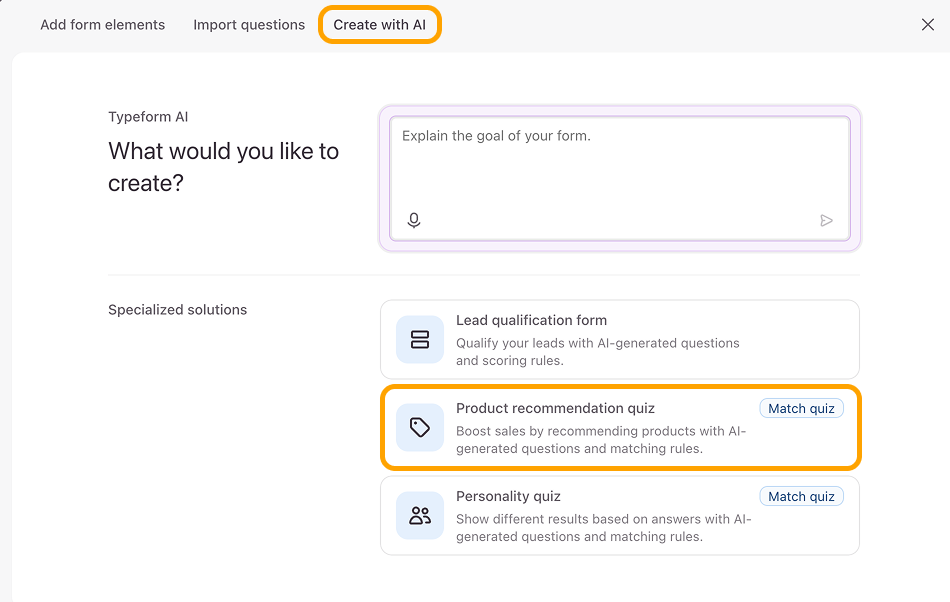Select the Product recommendation quiz title
This screenshot has height=602, width=950.
[555, 408]
